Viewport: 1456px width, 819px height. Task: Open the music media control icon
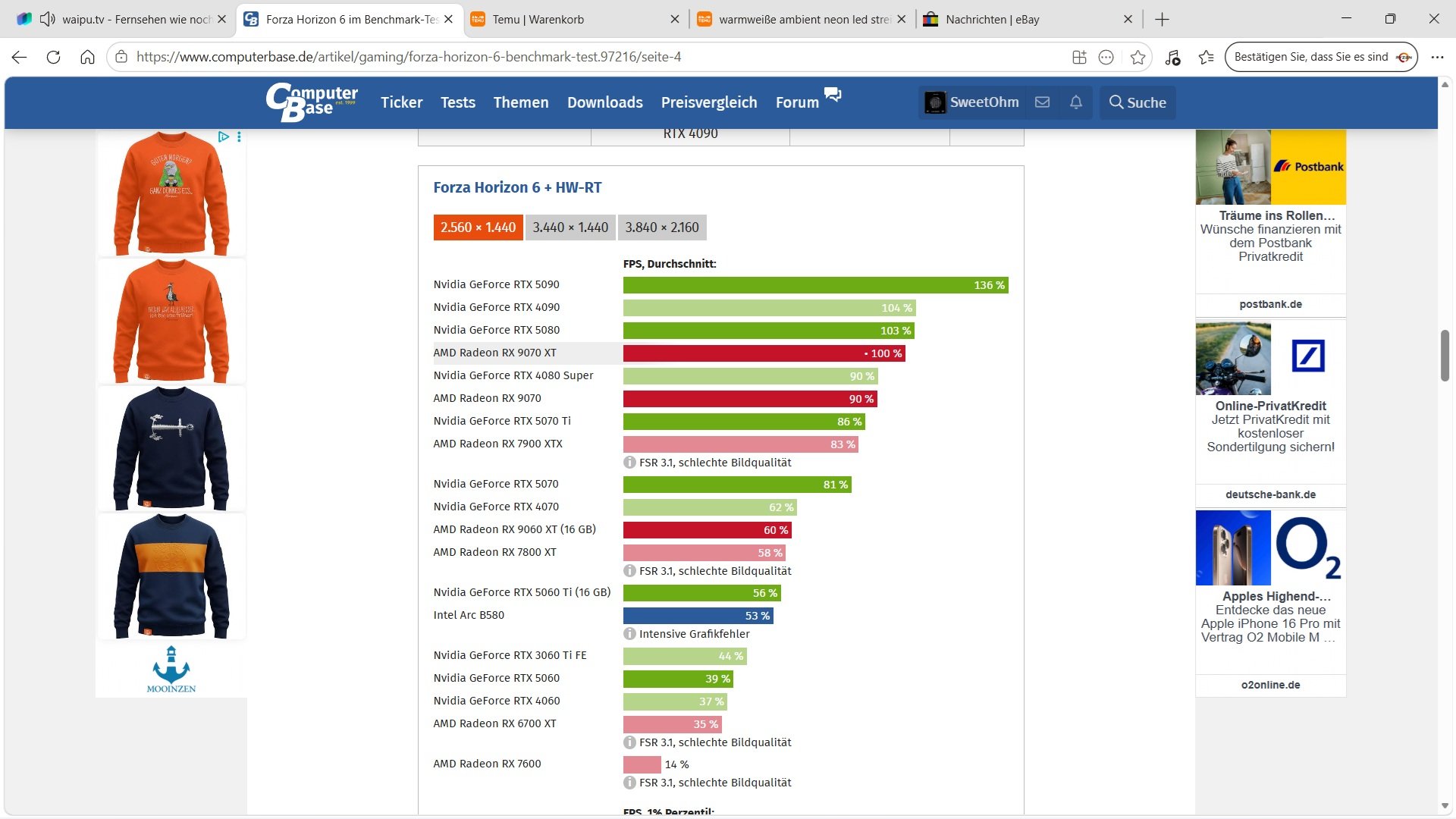pos(1172,57)
